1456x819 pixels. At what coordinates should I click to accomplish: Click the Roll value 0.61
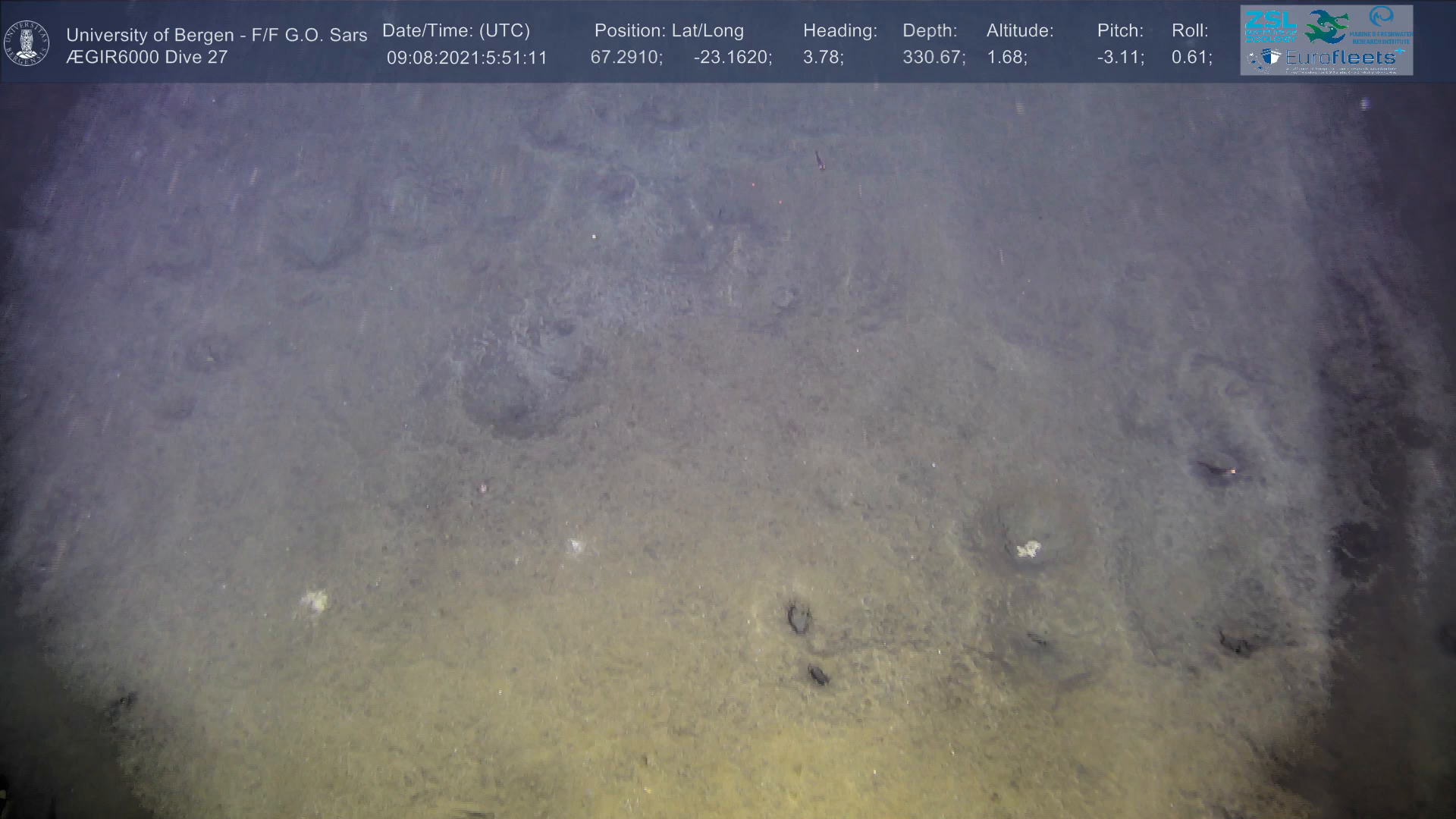tap(1191, 58)
